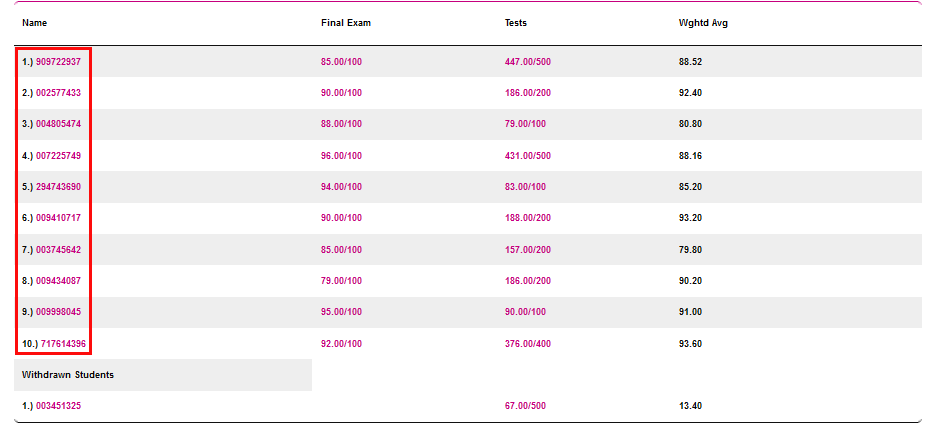Open the 85.00/100 Final Exam score in row 1

tap(341, 62)
